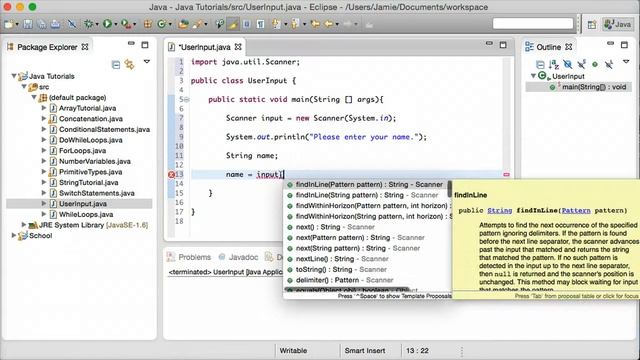Click the Previous Annotation icon
This screenshot has width=640, height=360.
295,24
